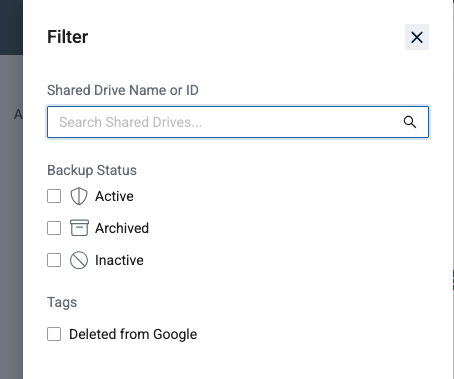Image resolution: width=454 pixels, height=379 pixels.
Task: Enable the Deleted from Google tag checkbox
Action: 54,334
